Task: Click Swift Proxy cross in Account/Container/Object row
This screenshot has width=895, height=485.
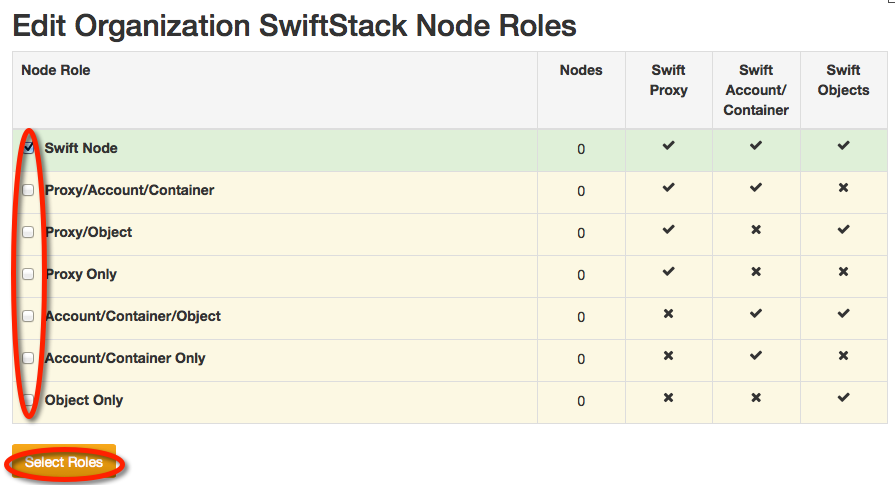Action: tap(668, 314)
